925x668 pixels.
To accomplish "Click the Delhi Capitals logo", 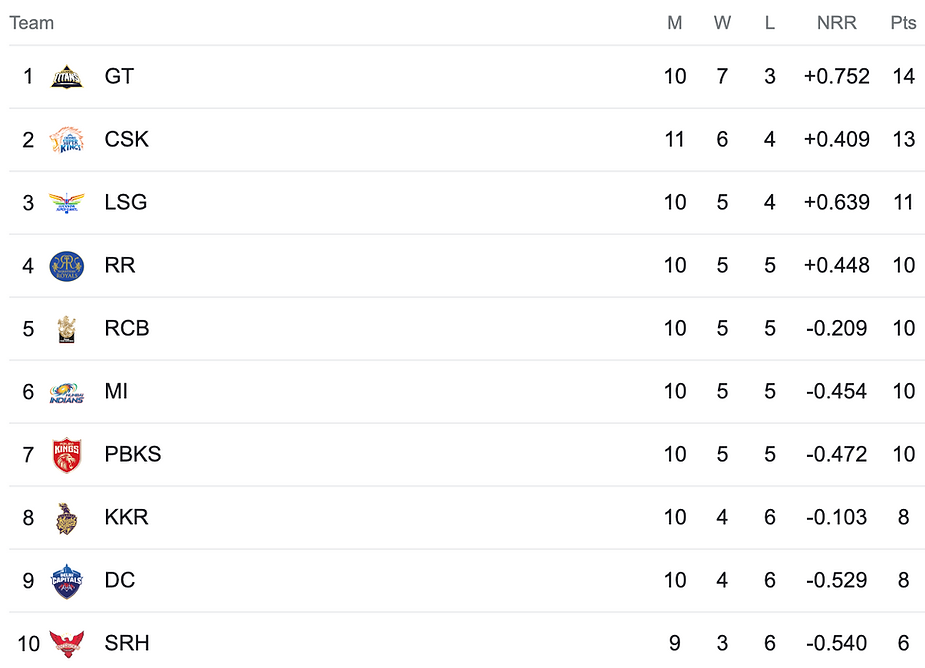I will [x=67, y=581].
